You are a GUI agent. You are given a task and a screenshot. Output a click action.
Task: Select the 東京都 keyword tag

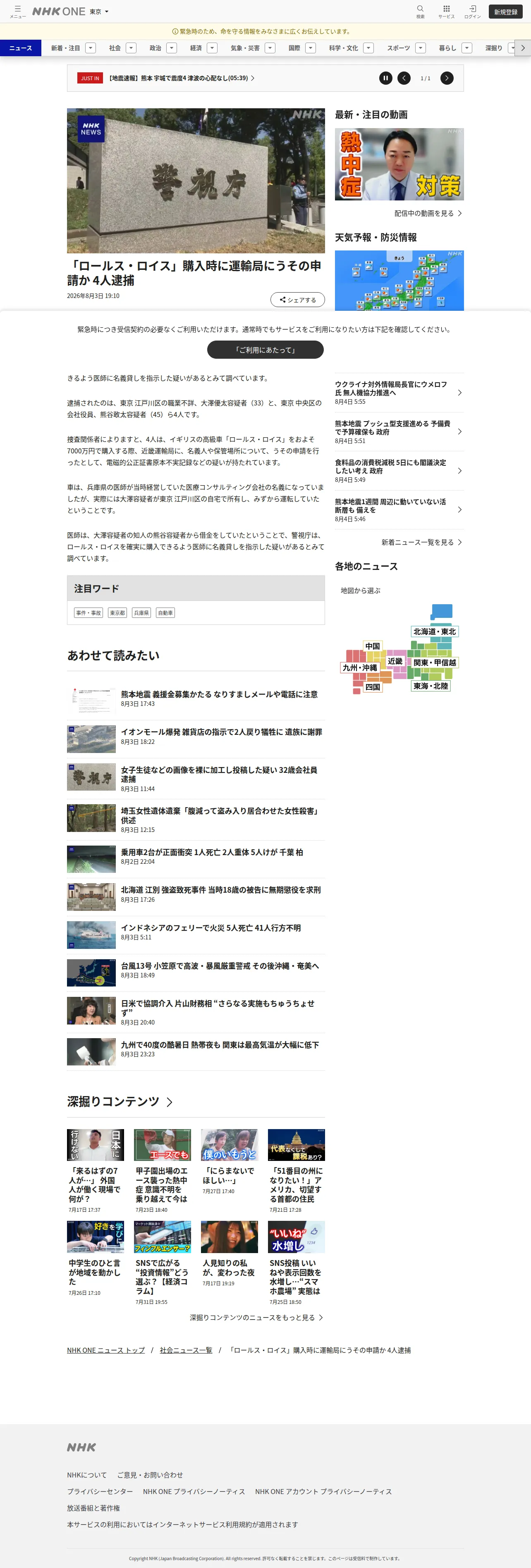point(117,612)
